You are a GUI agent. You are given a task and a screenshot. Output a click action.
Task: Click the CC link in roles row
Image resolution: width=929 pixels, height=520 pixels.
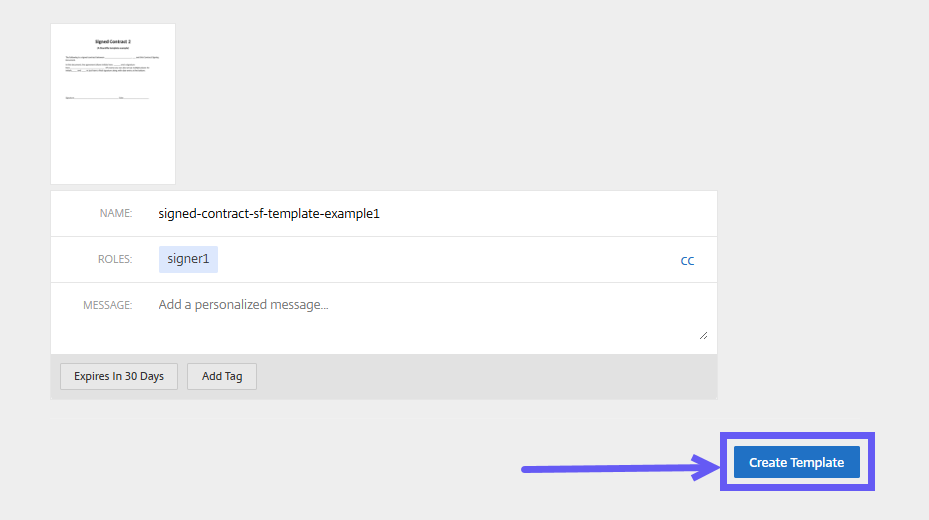(x=687, y=261)
